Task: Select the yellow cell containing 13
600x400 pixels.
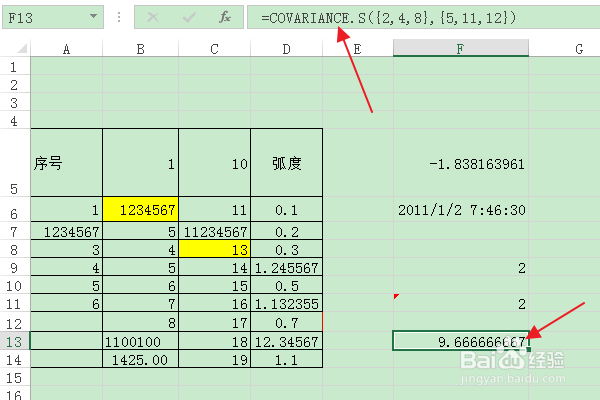Action: pyautogui.click(x=214, y=249)
